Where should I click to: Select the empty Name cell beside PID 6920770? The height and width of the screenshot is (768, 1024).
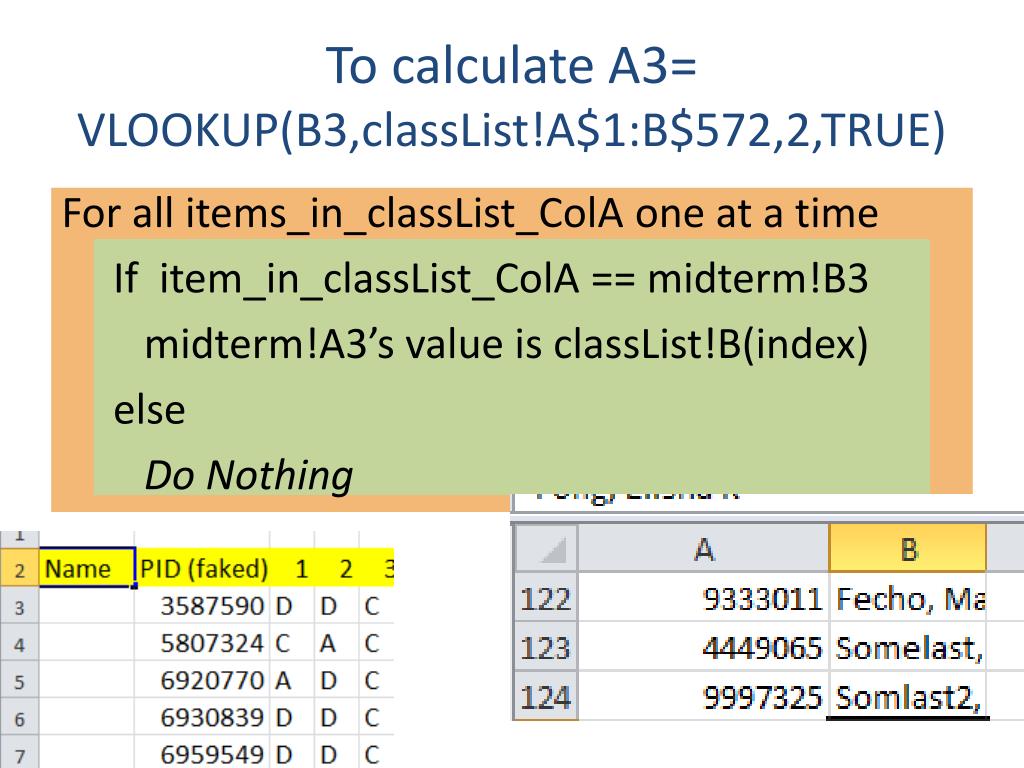click(x=87, y=680)
